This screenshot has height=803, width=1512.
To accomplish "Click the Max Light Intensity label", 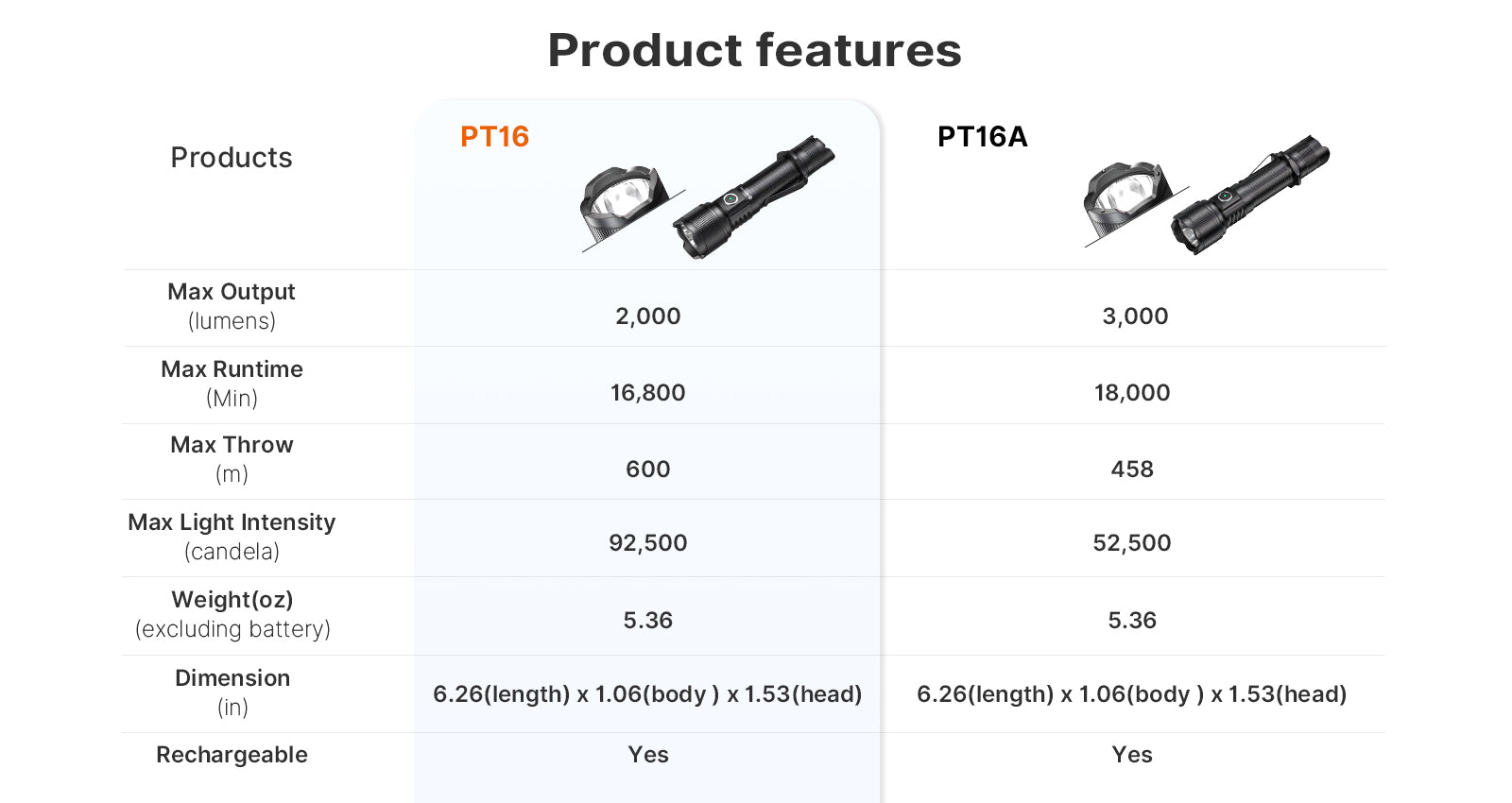I will tap(232, 522).
